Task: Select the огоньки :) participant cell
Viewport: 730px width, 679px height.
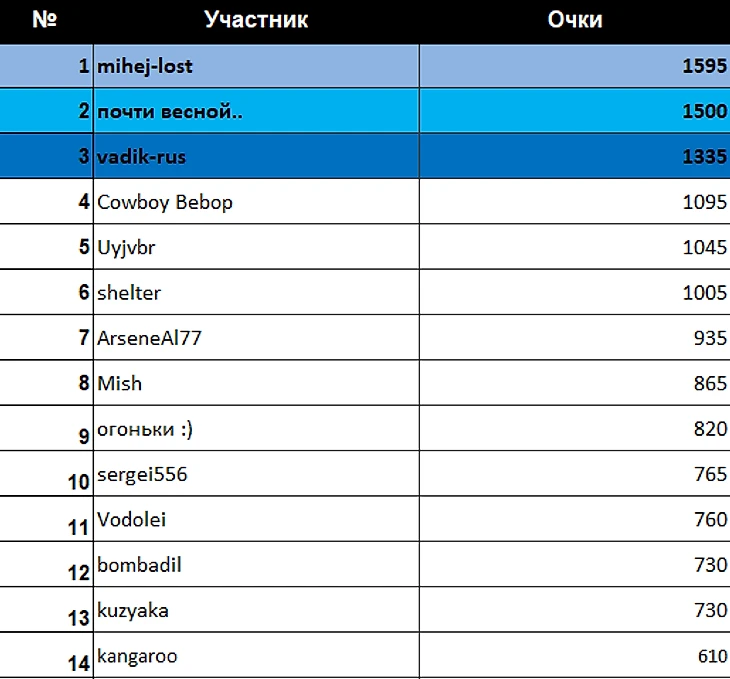Action: tap(256, 429)
